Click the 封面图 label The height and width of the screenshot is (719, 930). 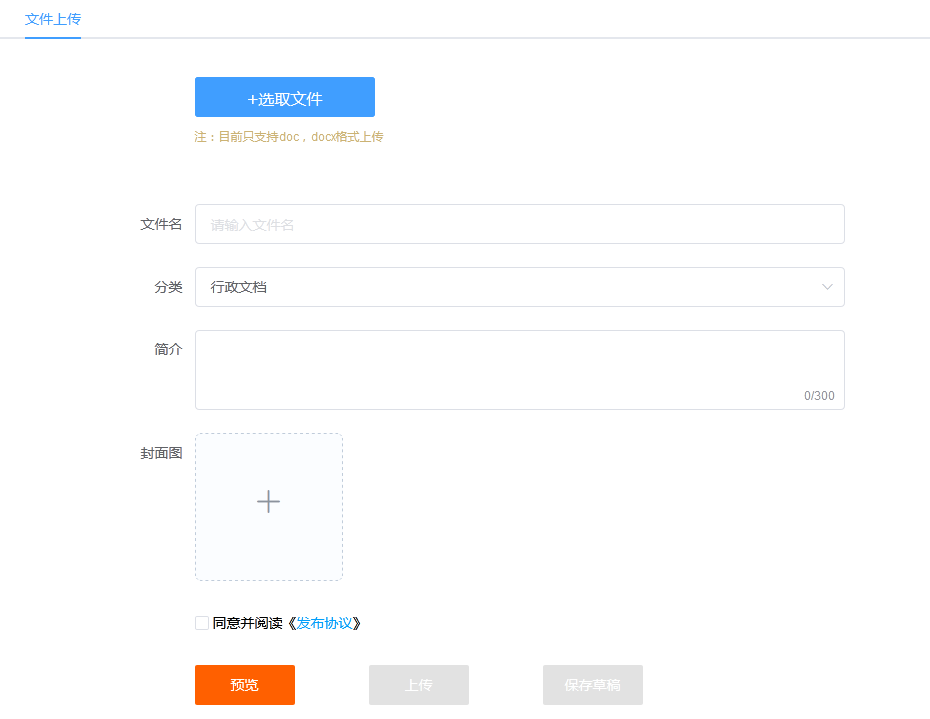point(161,453)
